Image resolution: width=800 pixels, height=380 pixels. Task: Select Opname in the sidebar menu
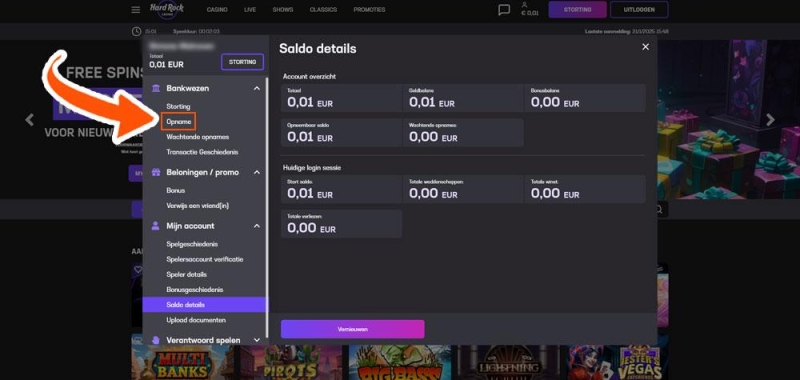(179, 122)
